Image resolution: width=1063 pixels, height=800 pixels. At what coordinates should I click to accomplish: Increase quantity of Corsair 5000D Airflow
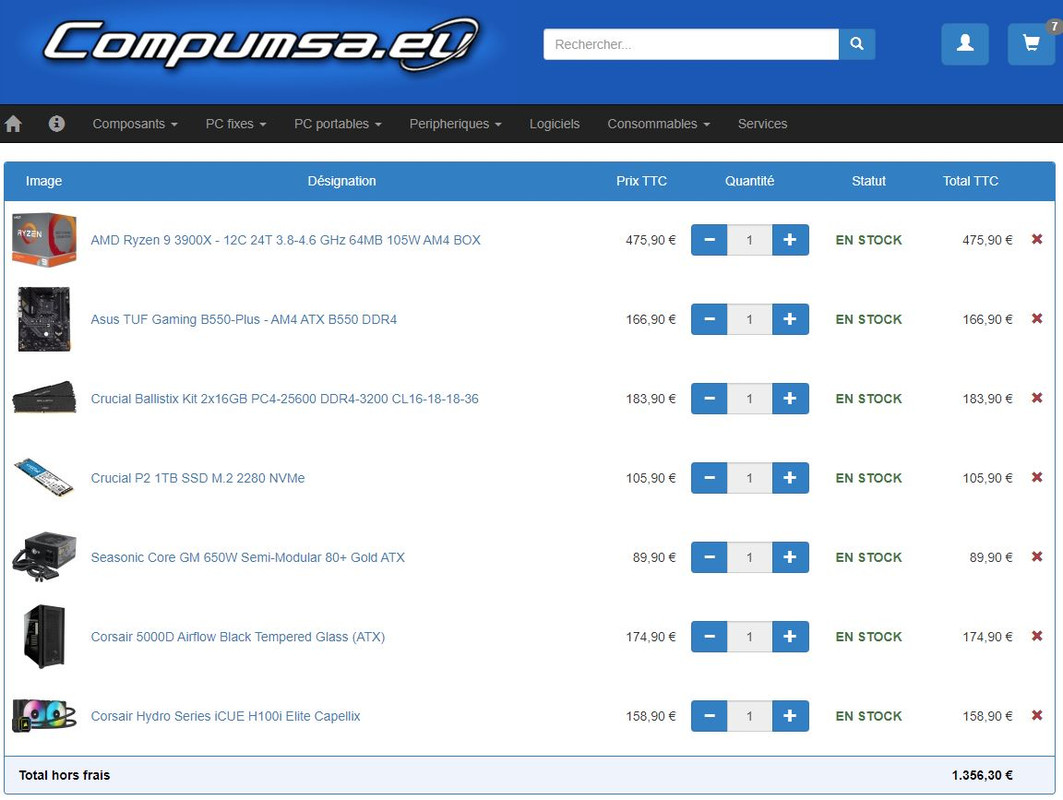coord(790,637)
